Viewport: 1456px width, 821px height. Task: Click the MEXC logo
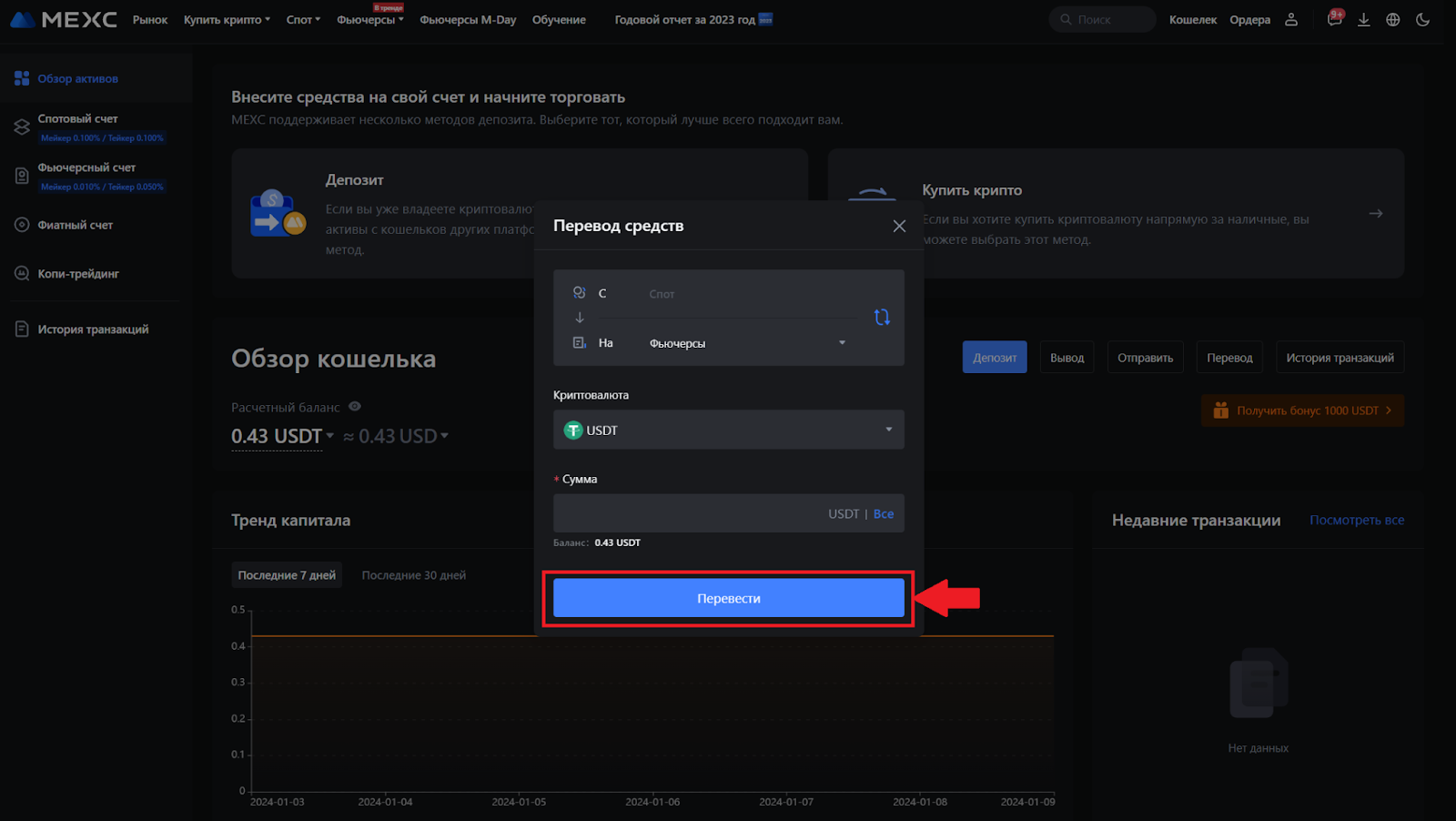64,20
